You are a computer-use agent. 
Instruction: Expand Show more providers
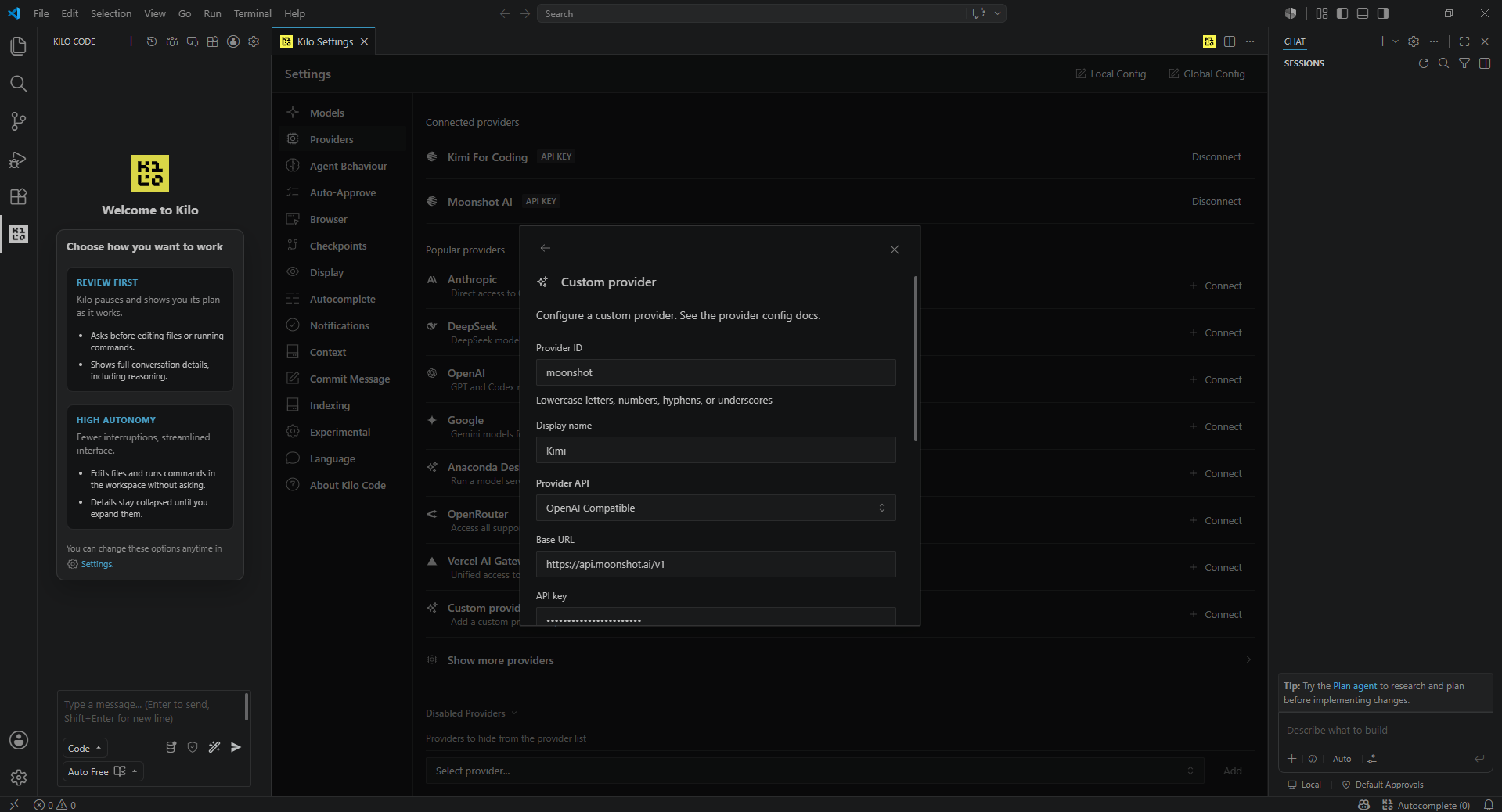(839, 660)
